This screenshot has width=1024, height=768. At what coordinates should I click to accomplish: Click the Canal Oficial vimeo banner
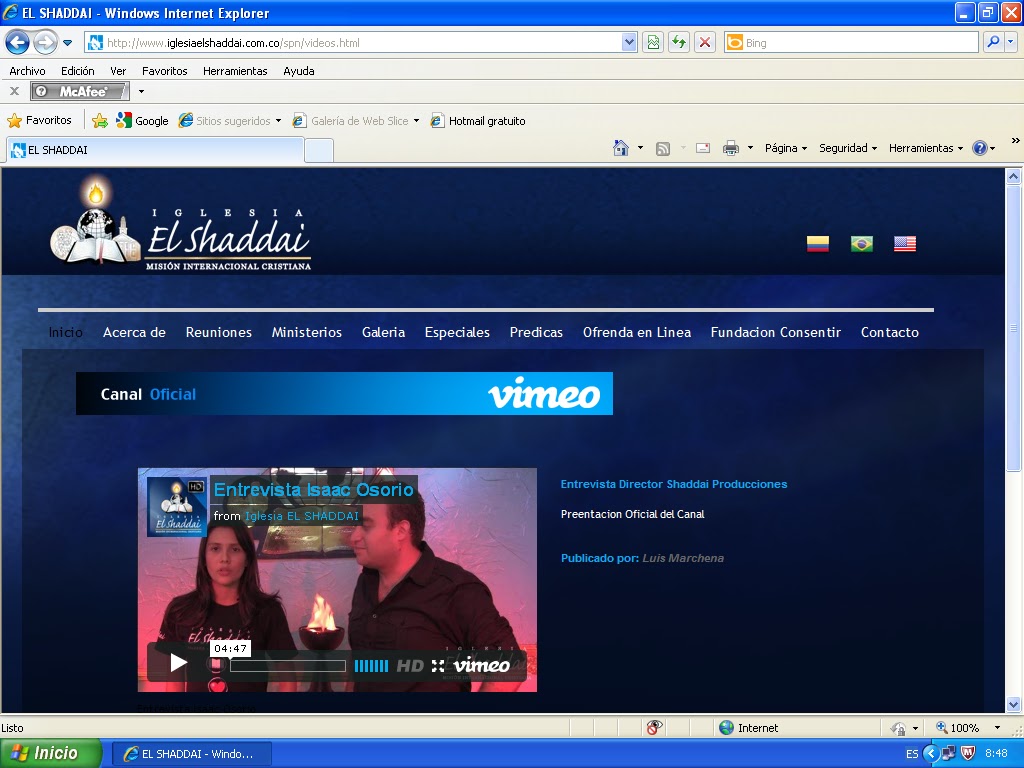(x=344, y=394)
